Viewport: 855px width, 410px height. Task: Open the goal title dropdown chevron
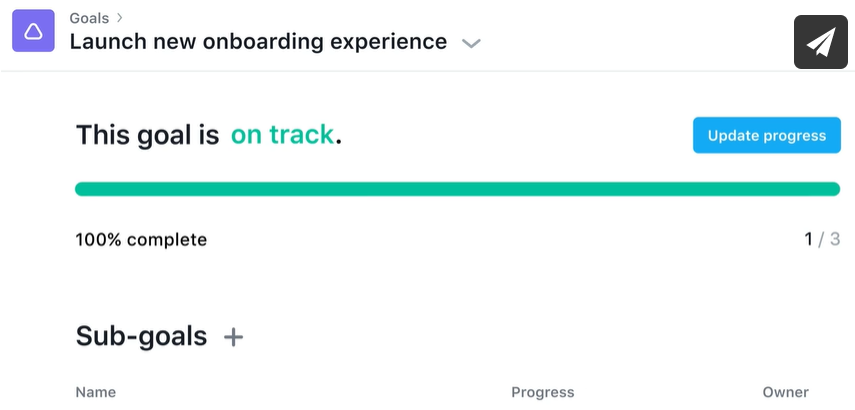click(471, 43)
